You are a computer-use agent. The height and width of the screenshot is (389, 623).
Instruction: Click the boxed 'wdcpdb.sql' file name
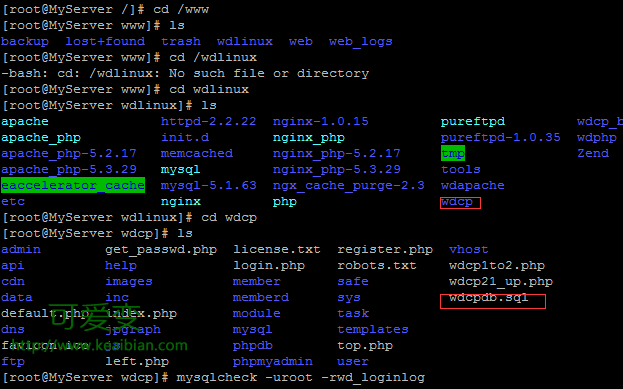point(489,298)
